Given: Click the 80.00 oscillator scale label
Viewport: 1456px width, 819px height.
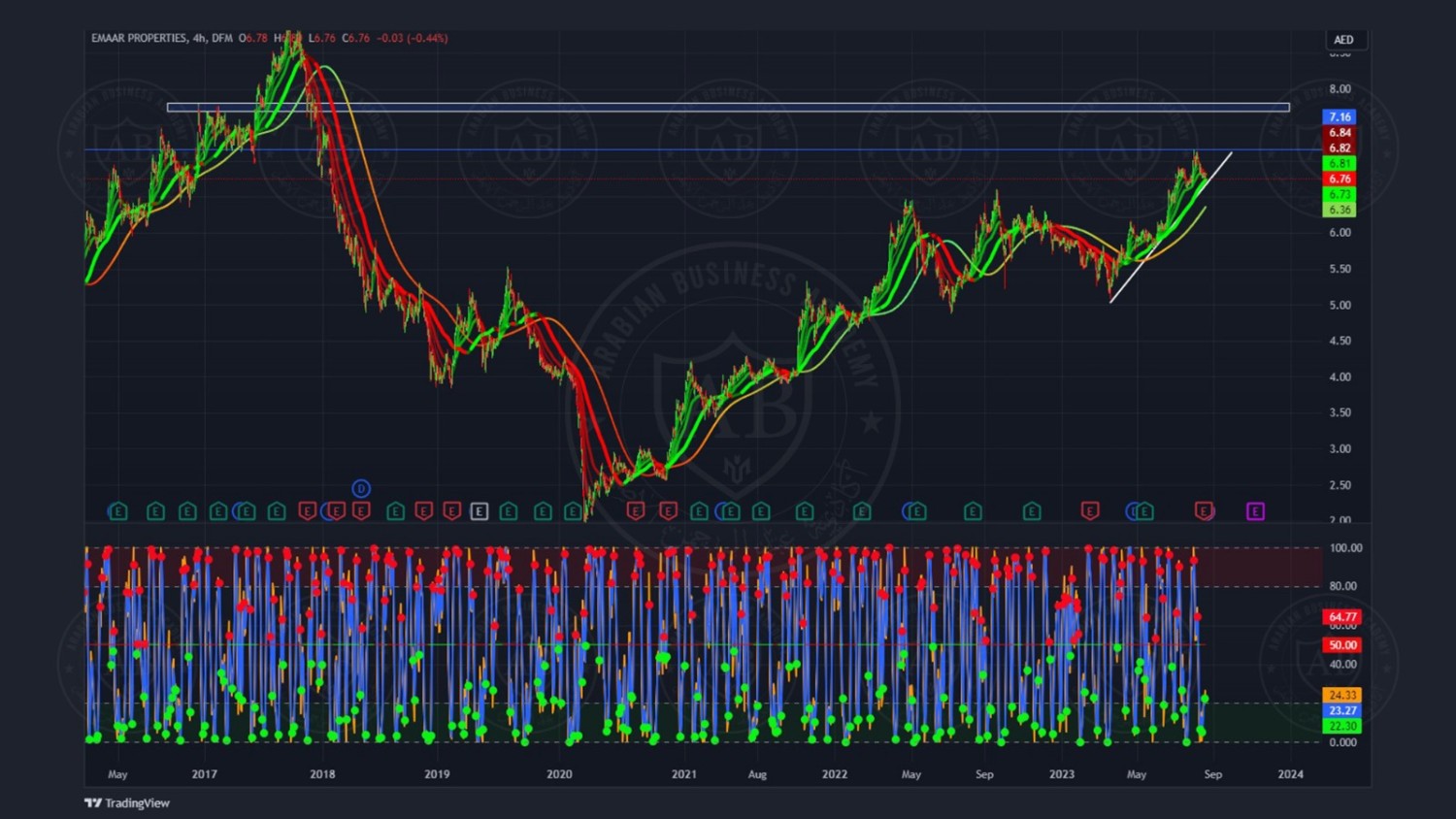Looking at the screenshot, I should (x=1343, y=586).
